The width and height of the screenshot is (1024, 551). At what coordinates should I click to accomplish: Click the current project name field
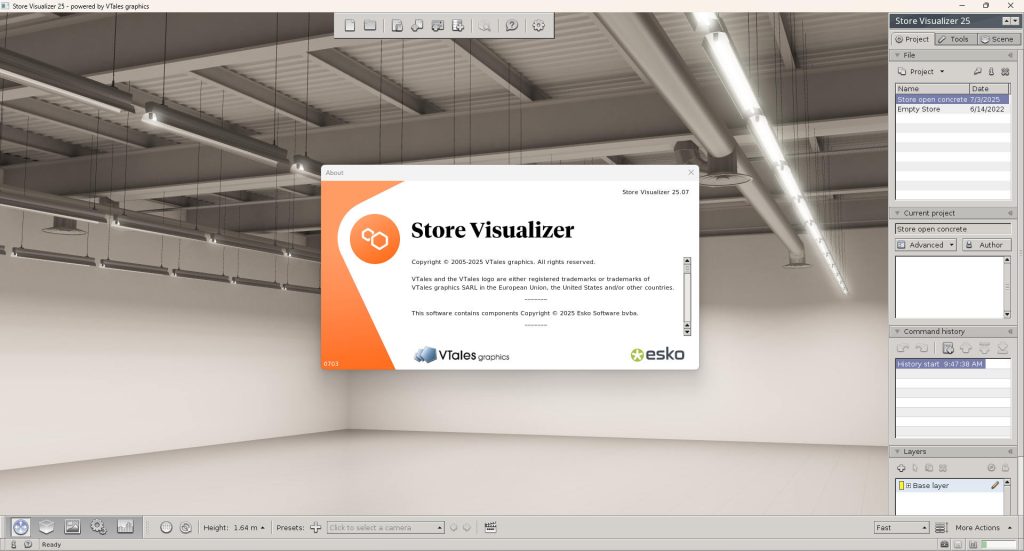click(x=952, y=229)
